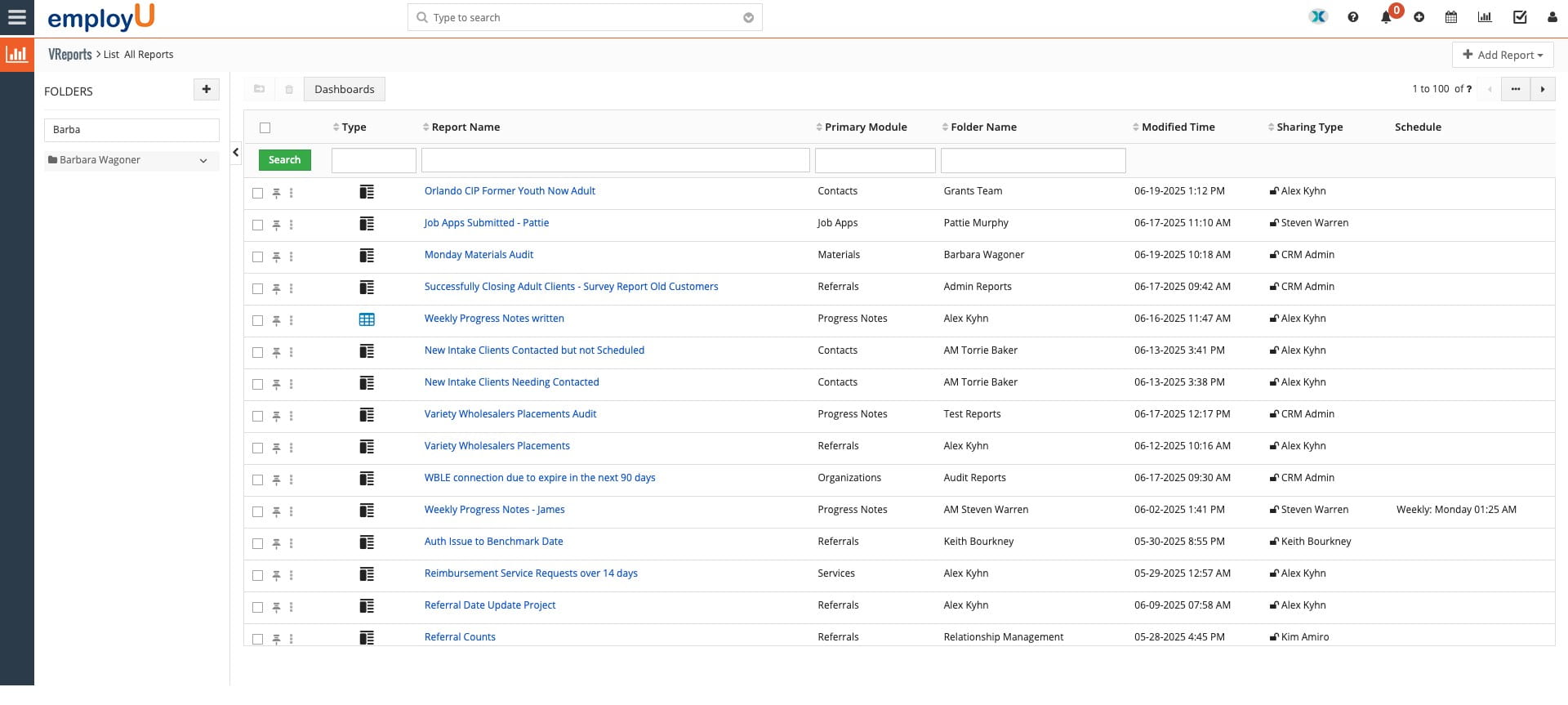
Task: Click the green Search button
Action: point(284,160)
